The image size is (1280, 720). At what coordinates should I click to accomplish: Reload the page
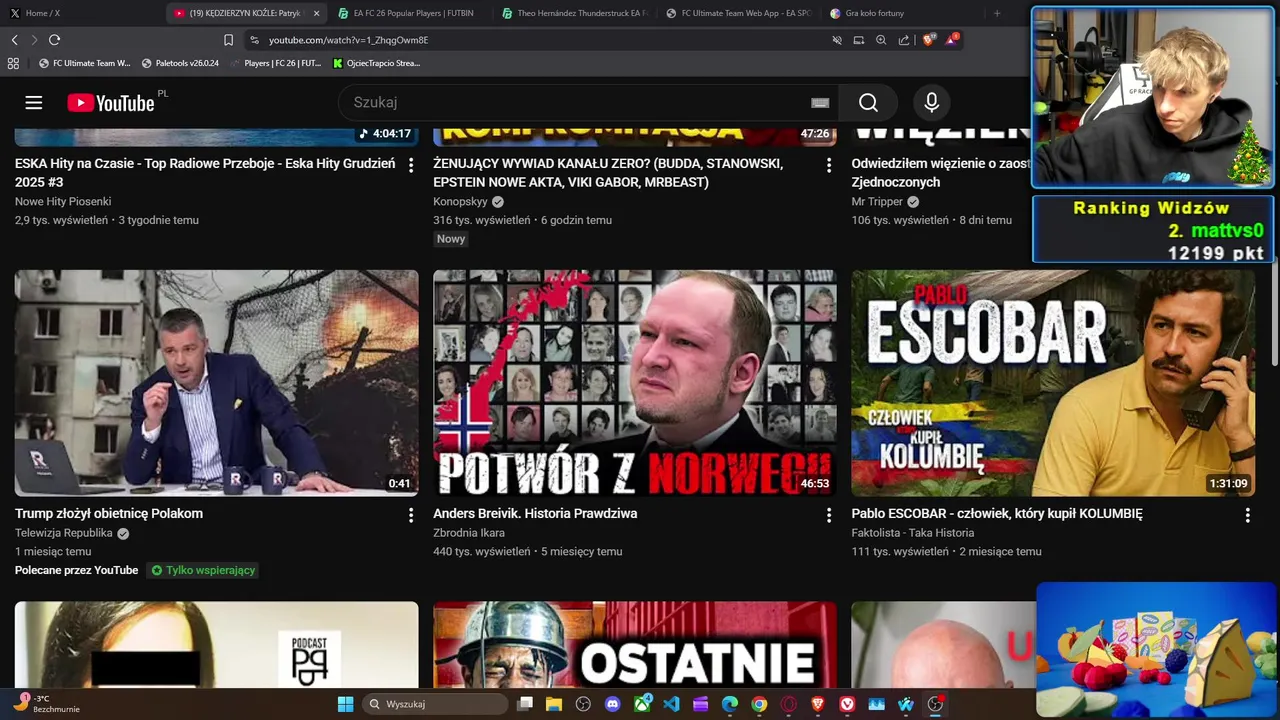(54, 40)
